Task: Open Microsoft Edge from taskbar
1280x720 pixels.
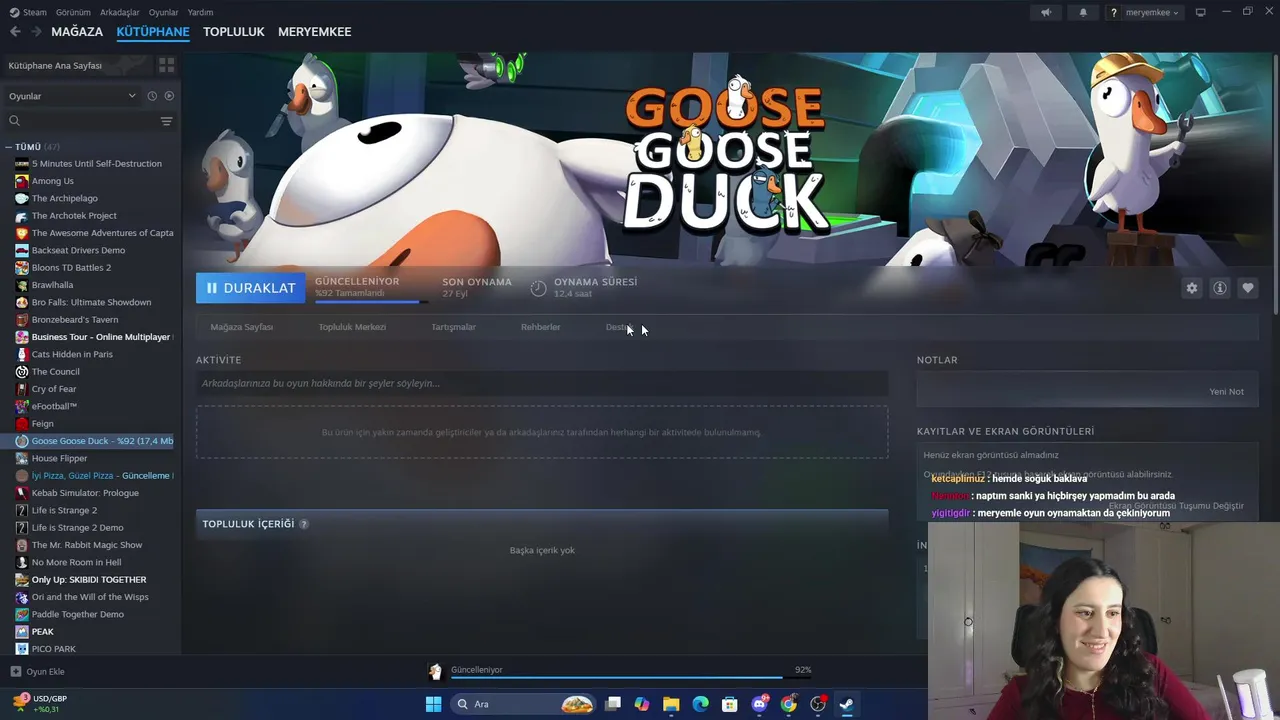Action: tap(701, 704)
